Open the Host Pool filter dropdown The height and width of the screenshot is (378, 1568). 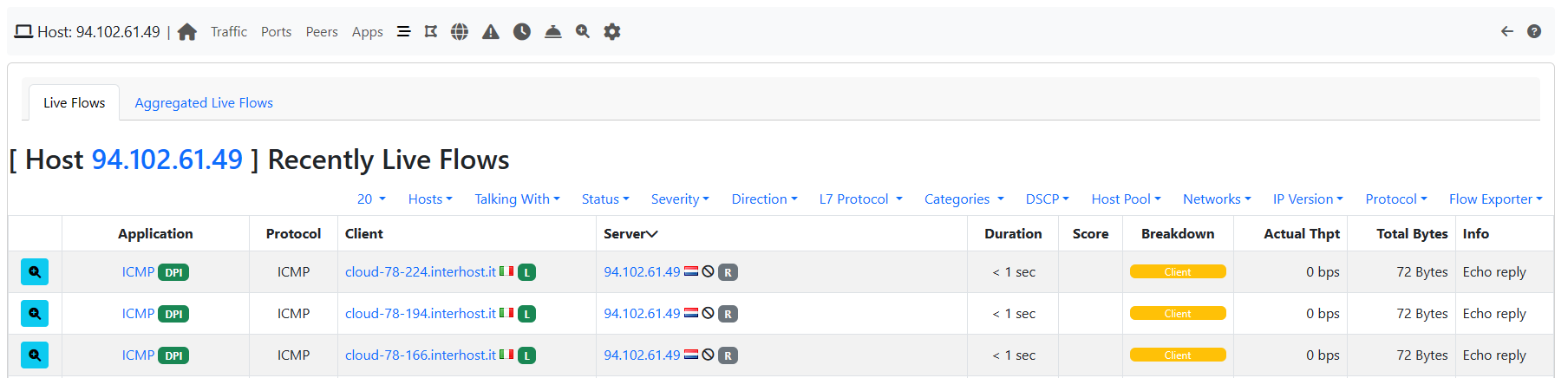pos(1126,199)
